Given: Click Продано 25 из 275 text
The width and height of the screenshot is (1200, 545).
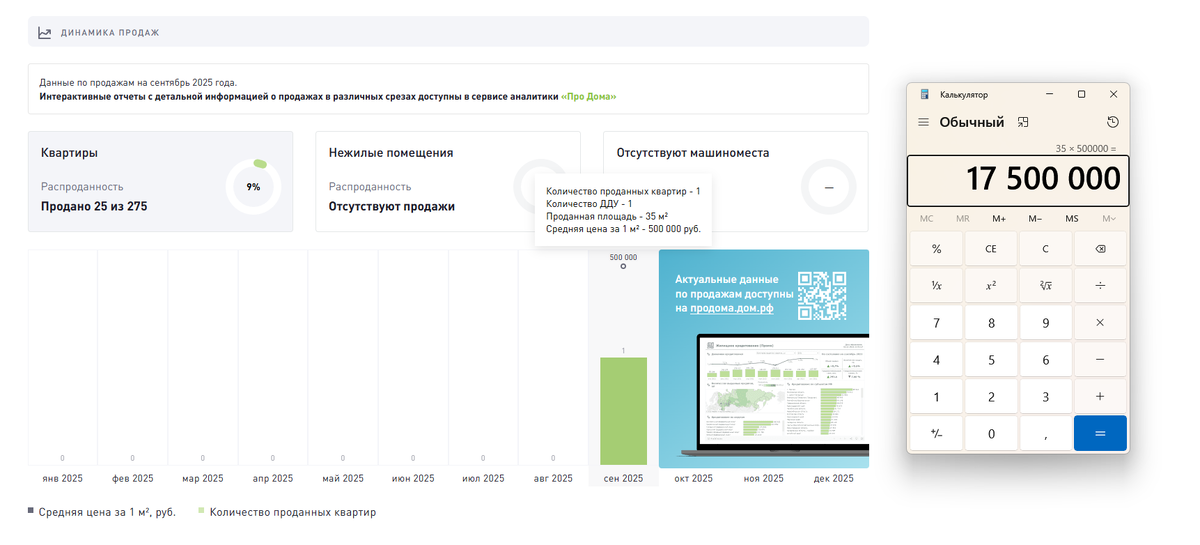Looking at the screenshot, I should tap(94, 207).
